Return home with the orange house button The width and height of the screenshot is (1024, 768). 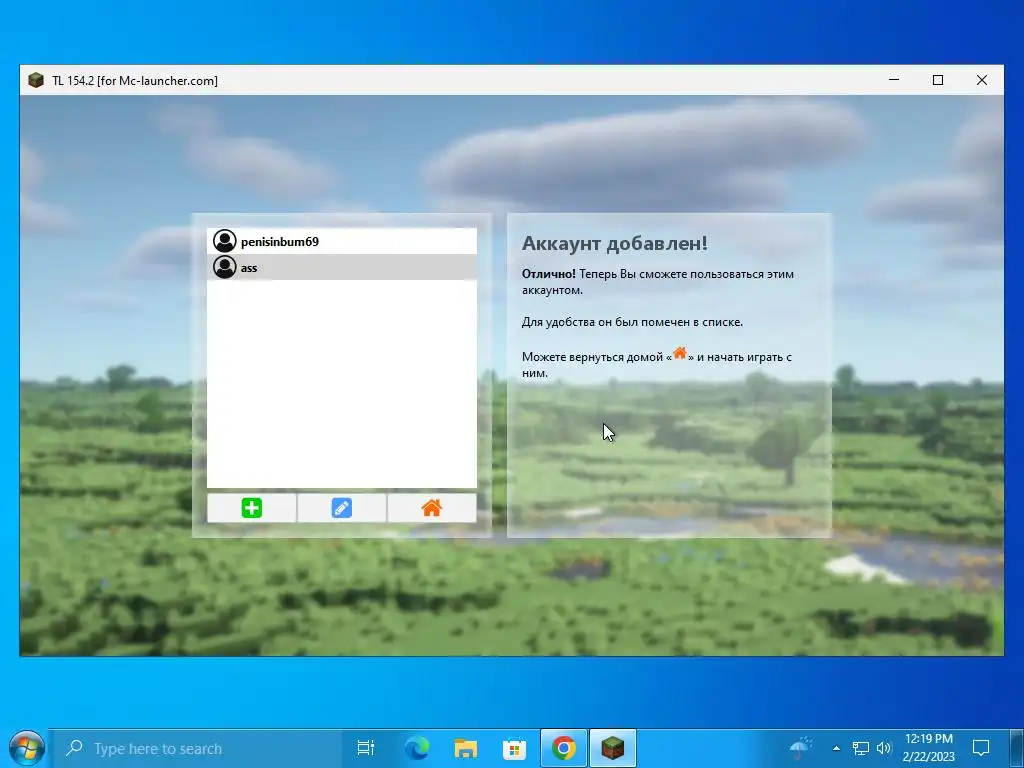[x=432, y=508]
